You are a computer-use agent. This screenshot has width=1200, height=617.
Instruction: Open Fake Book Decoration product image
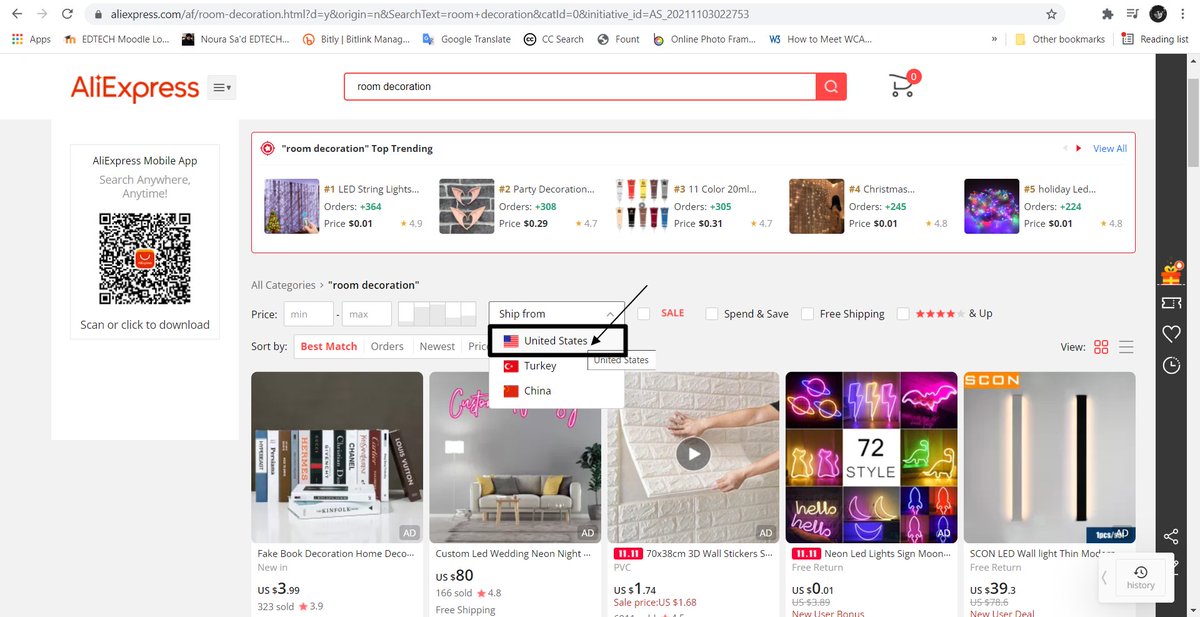337,457
